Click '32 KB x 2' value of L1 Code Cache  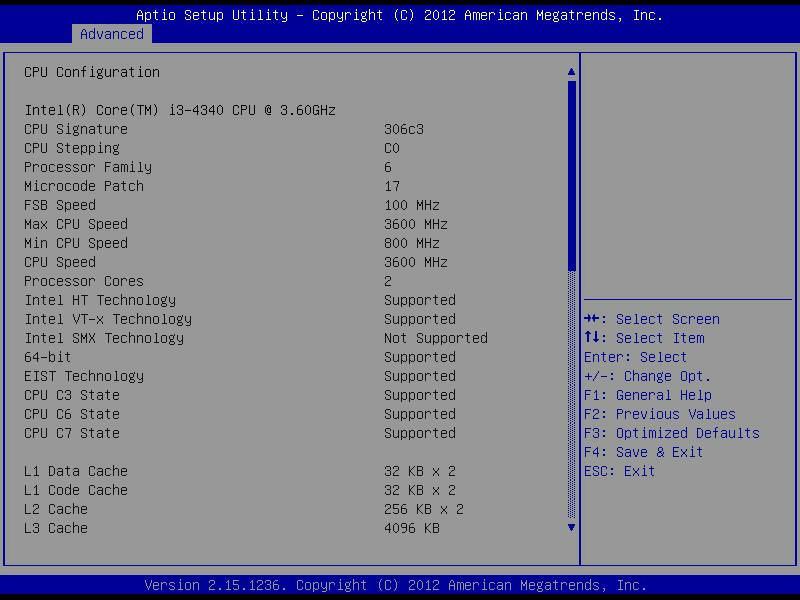(420, 490)
